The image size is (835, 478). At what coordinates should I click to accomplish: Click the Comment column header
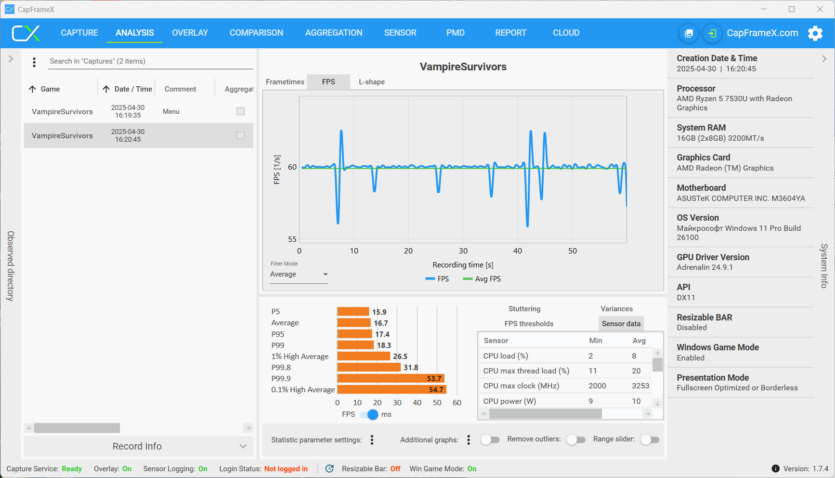pyautogui.click(x=180, y=89)
